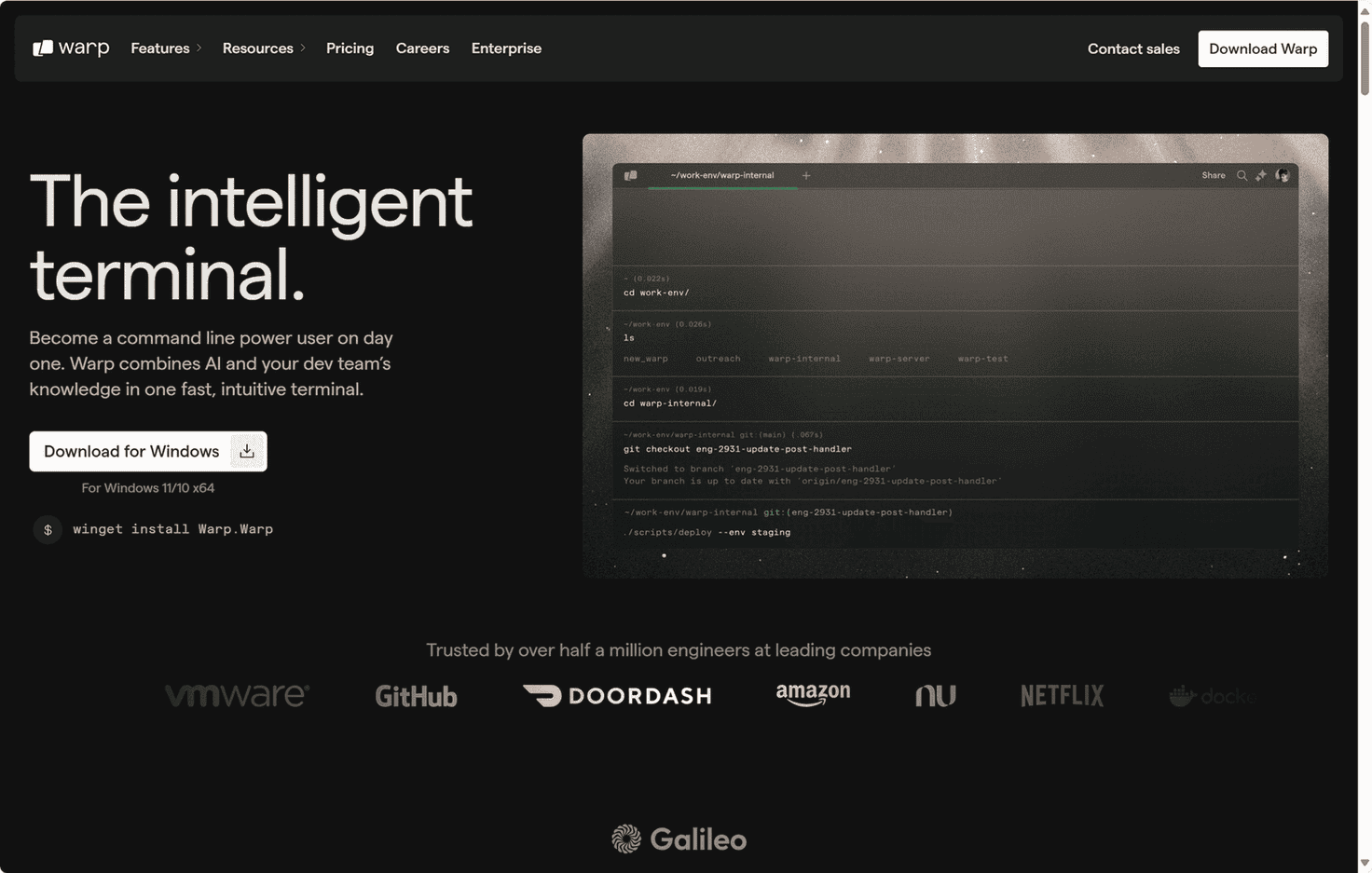The width and height of the screenshot is (1372, 873).
Task: Click the download arrow icon beside Download for Windows
Action: (x=247, y=452)
